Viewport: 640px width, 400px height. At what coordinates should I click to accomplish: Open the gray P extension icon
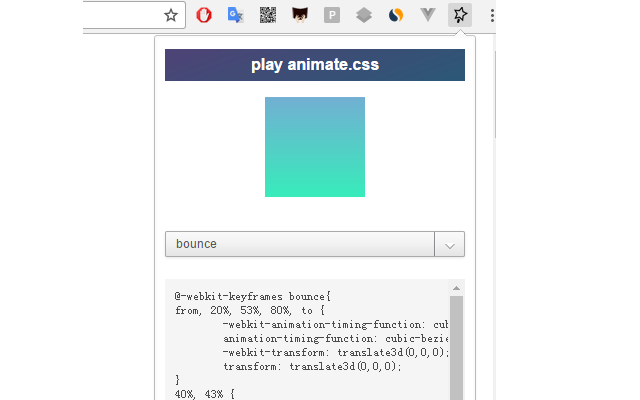[x=332, y=16]
